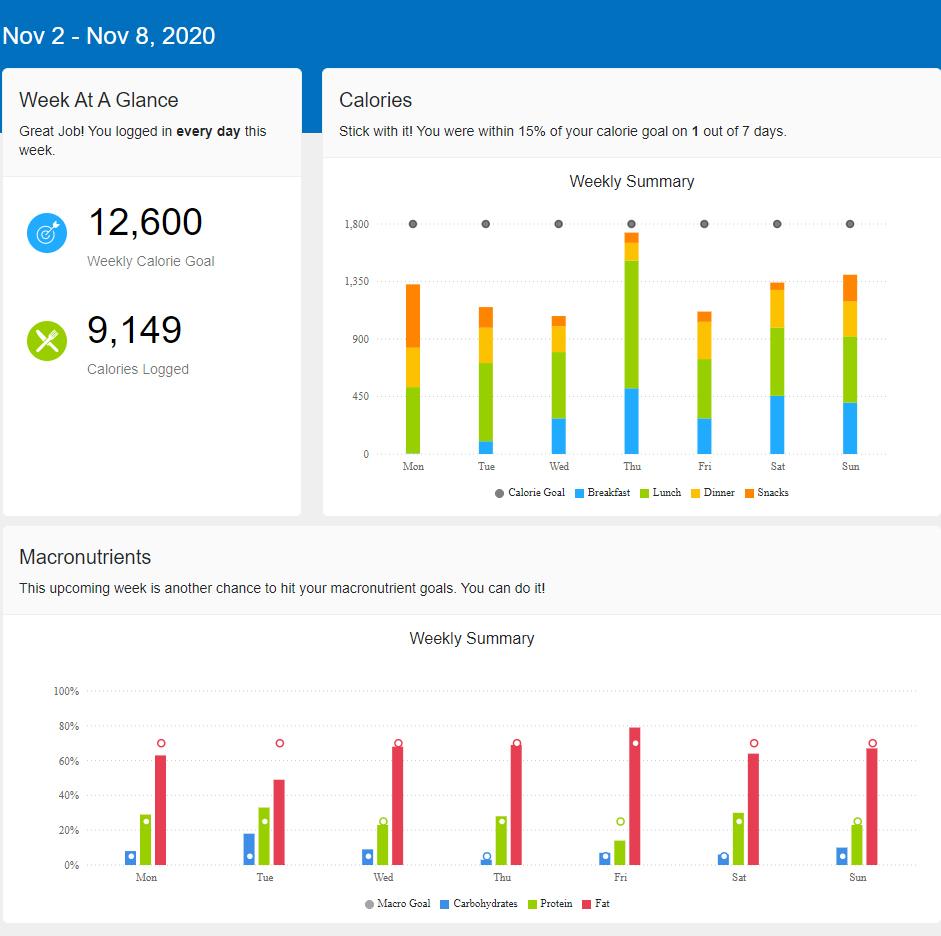Click the Weekly Calorie Goal target icon
The width and height of the screenshot is (941, 936).
pyautogui.click(x=46, y=233)
